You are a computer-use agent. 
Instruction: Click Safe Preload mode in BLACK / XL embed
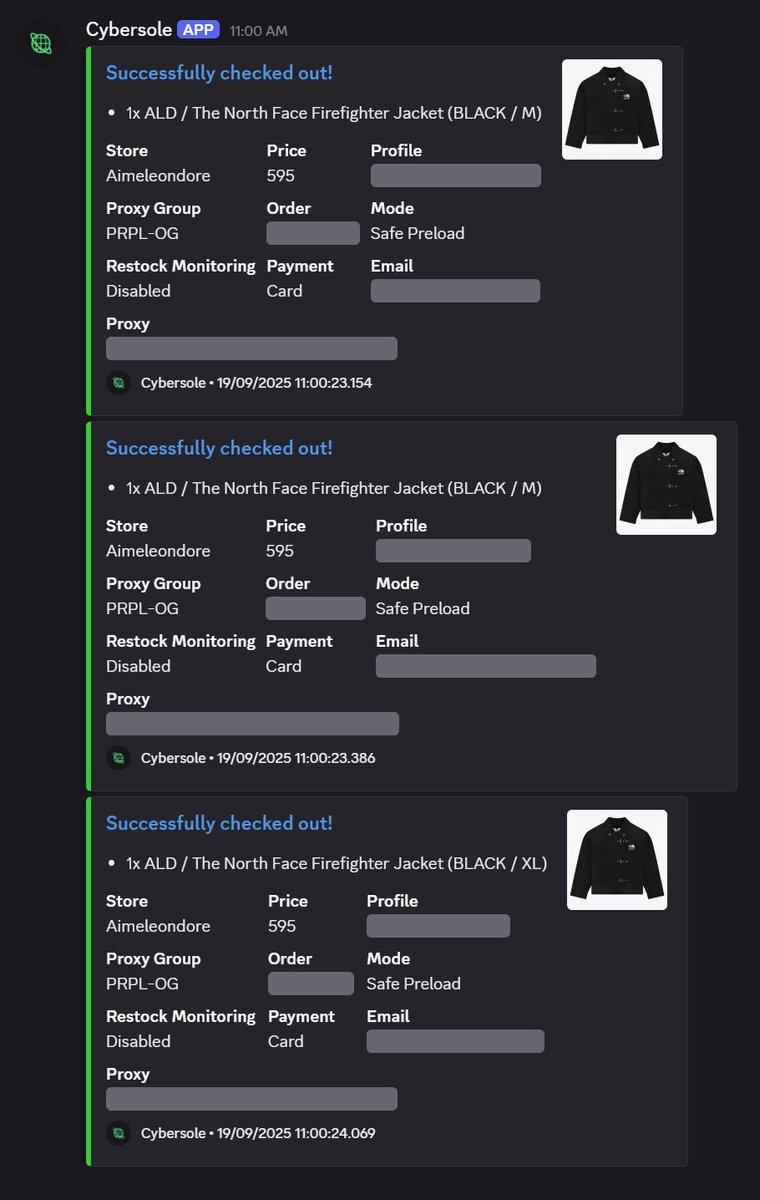click(414, 983)
